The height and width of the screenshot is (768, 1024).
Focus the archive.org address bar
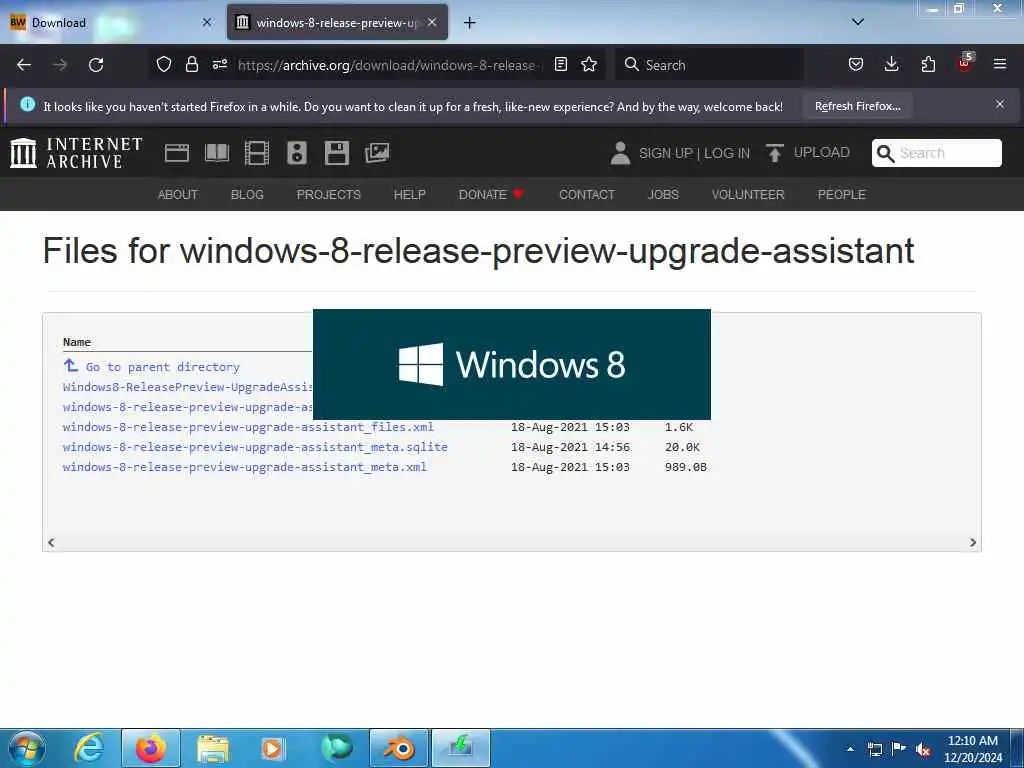pyautogui.click(x=389, y=65)
